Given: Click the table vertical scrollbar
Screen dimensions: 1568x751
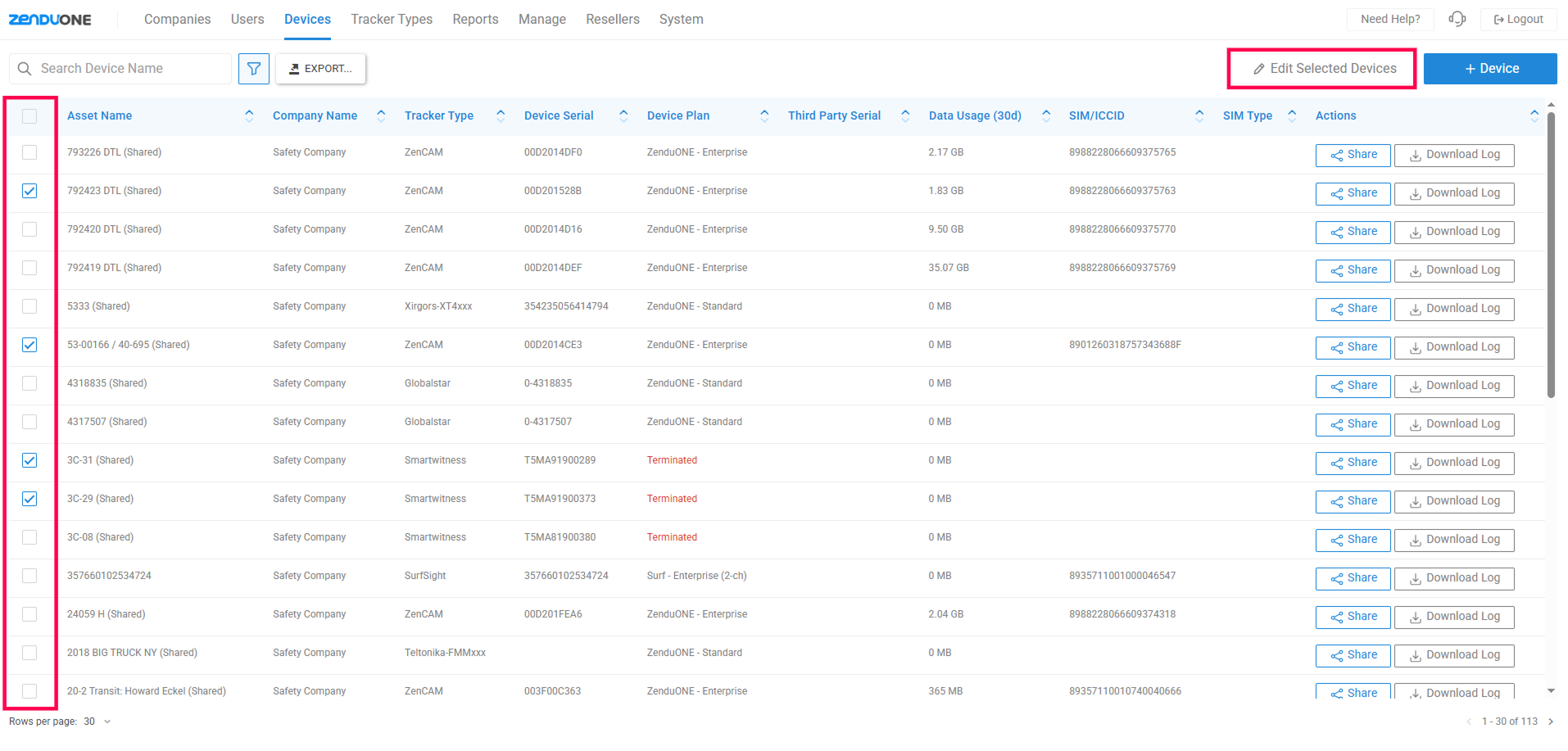Looking at the screenshot, I should (1551, 255).
